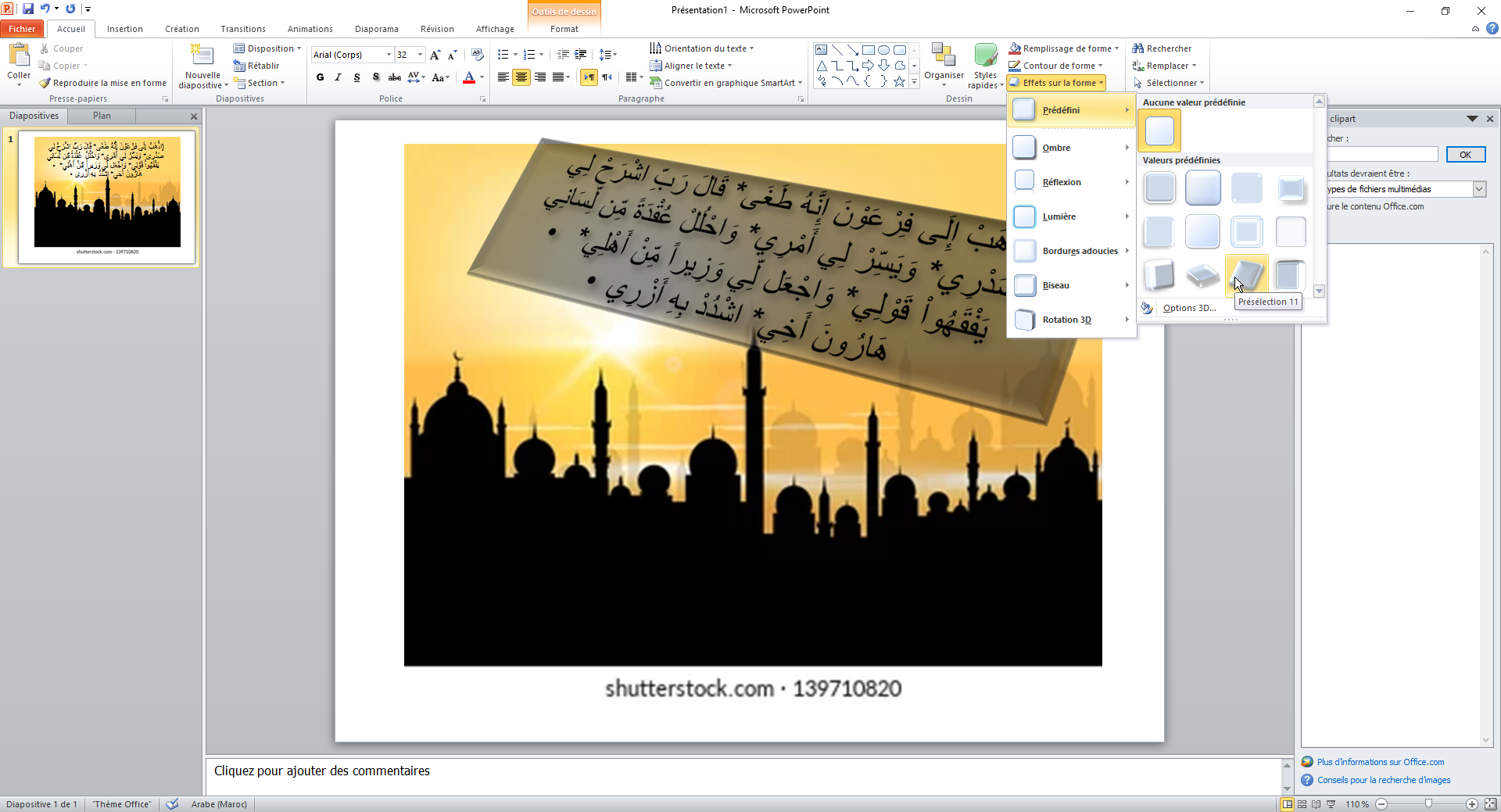Click the Nouvelle diapositive icon
Image resolution: width=1501 pixels, height=812 pixels.
[x=202, y=55]
